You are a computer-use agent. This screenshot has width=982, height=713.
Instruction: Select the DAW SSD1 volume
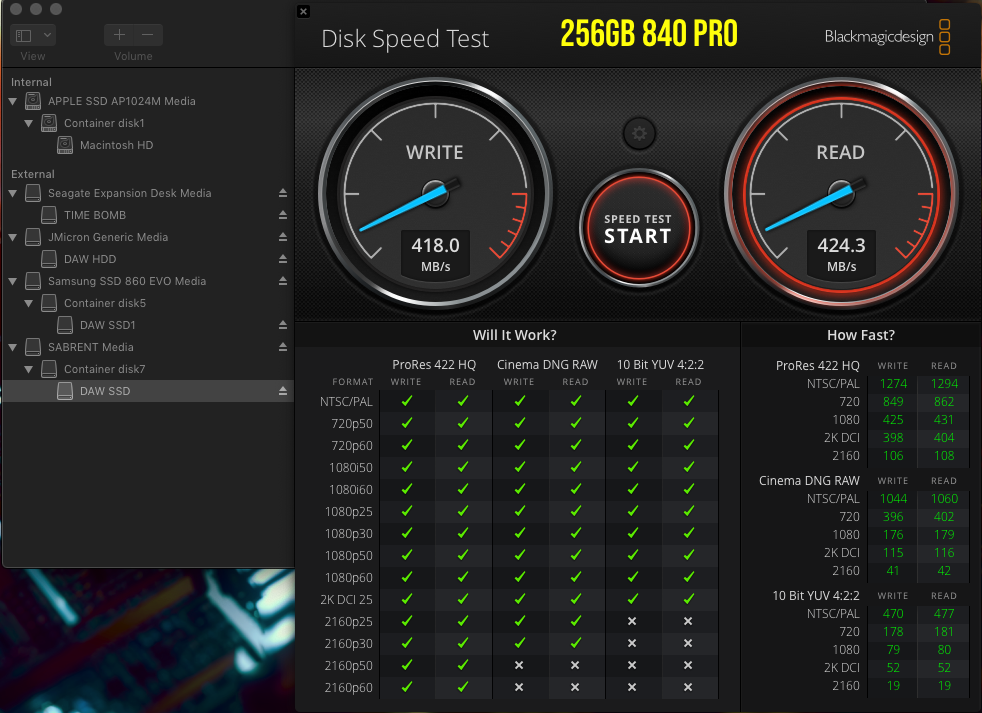click(x=108, y=325)
